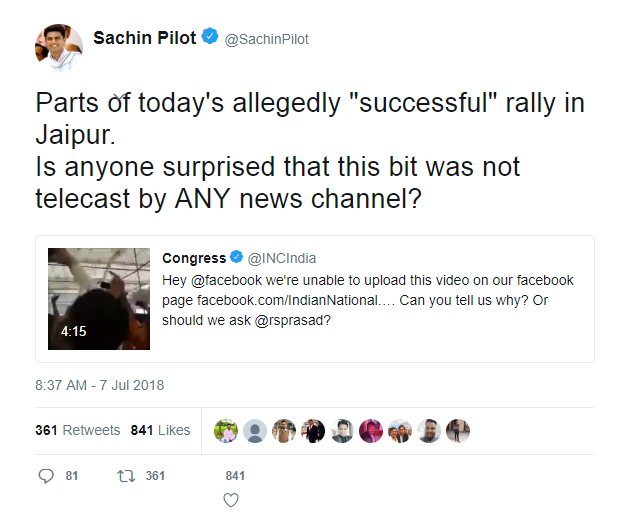The width and height of the screenshot is (625, 514).
Task: View the 361 Retweets list
Action: point(78,430)
